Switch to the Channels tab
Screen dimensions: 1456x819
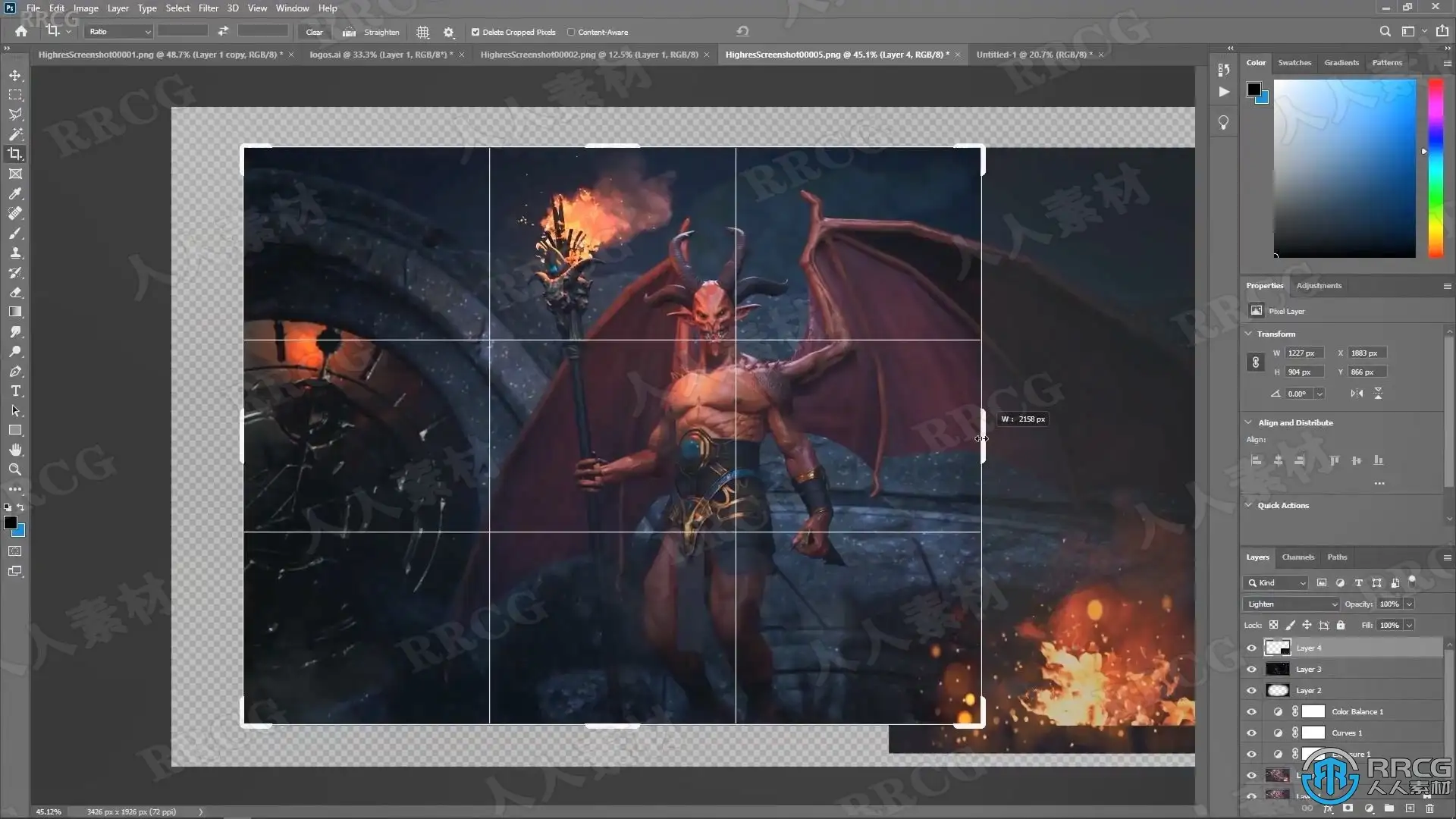[x=1298, y=557]
